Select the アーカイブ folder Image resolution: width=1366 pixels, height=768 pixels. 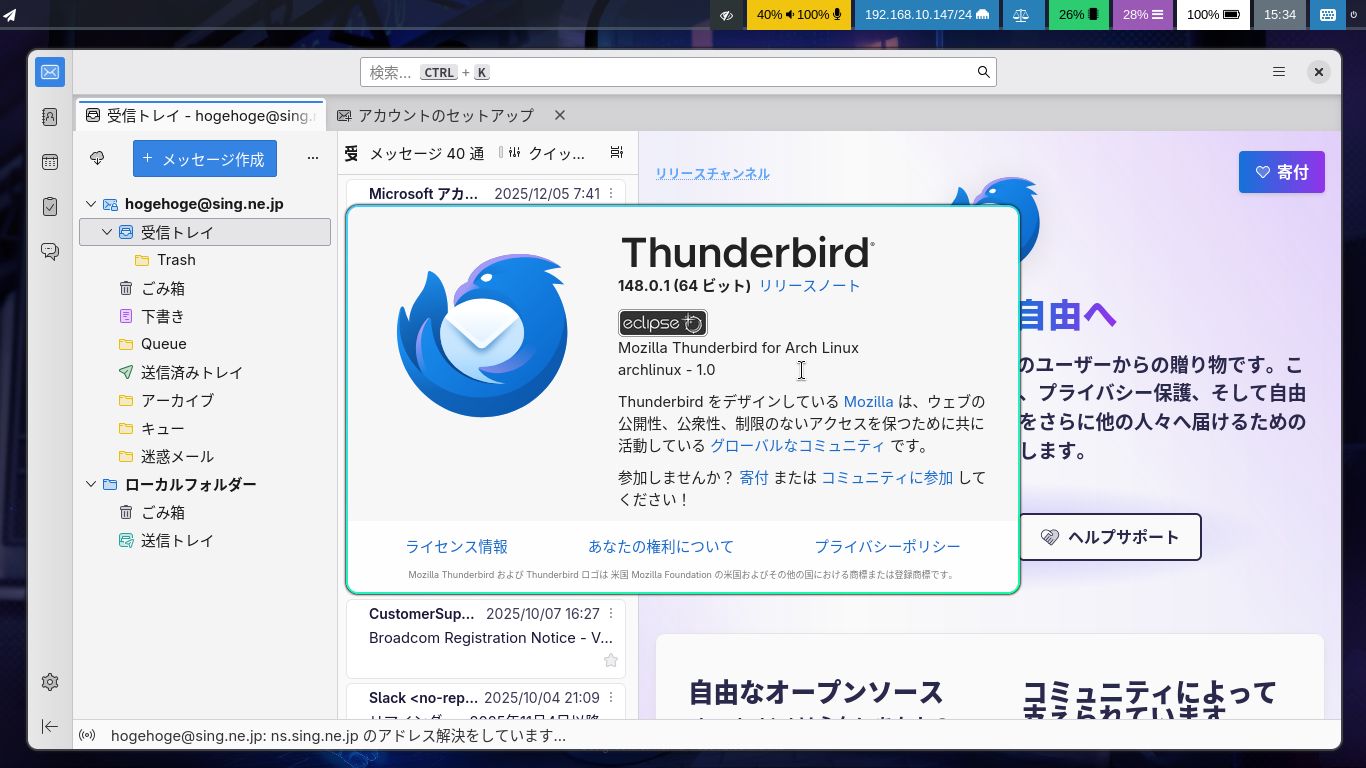(x=205, y=400)
